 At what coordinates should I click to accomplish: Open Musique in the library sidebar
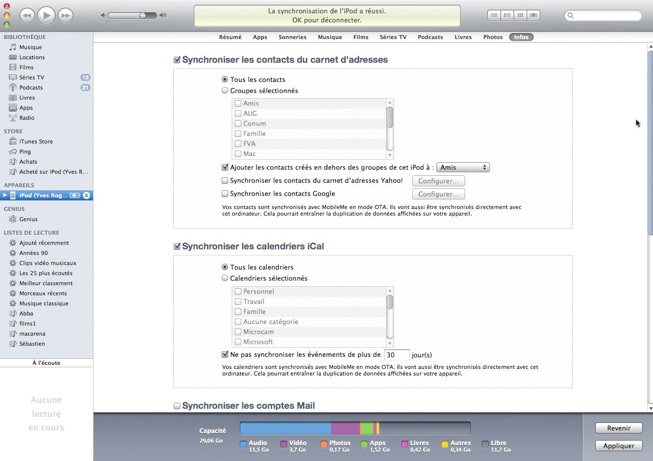point(30,47)
